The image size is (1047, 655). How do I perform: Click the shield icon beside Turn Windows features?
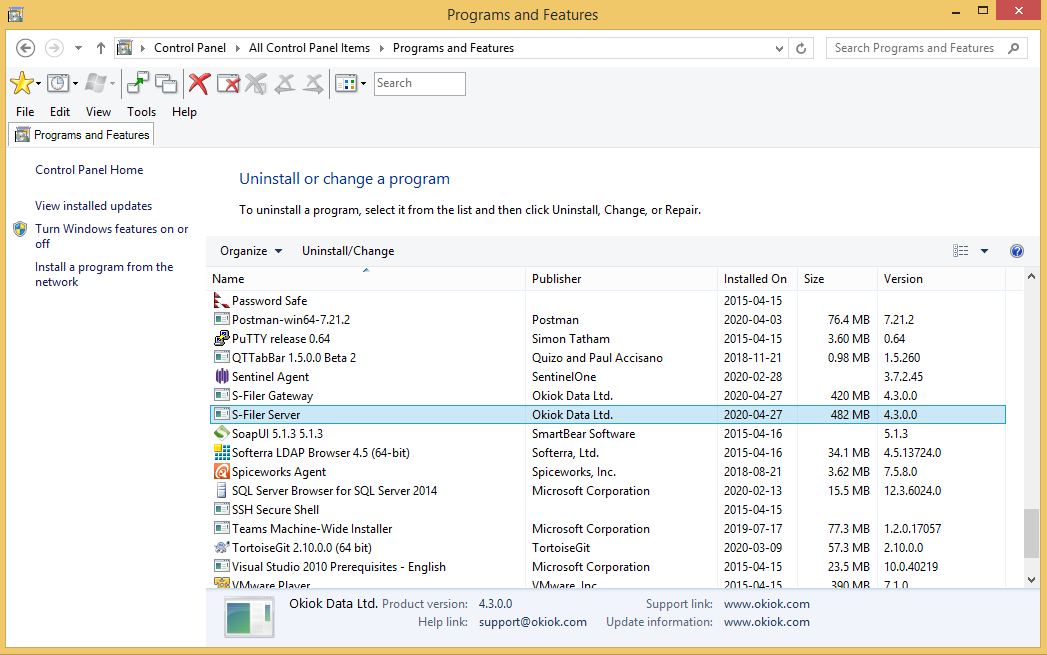(x=20, y=230)
